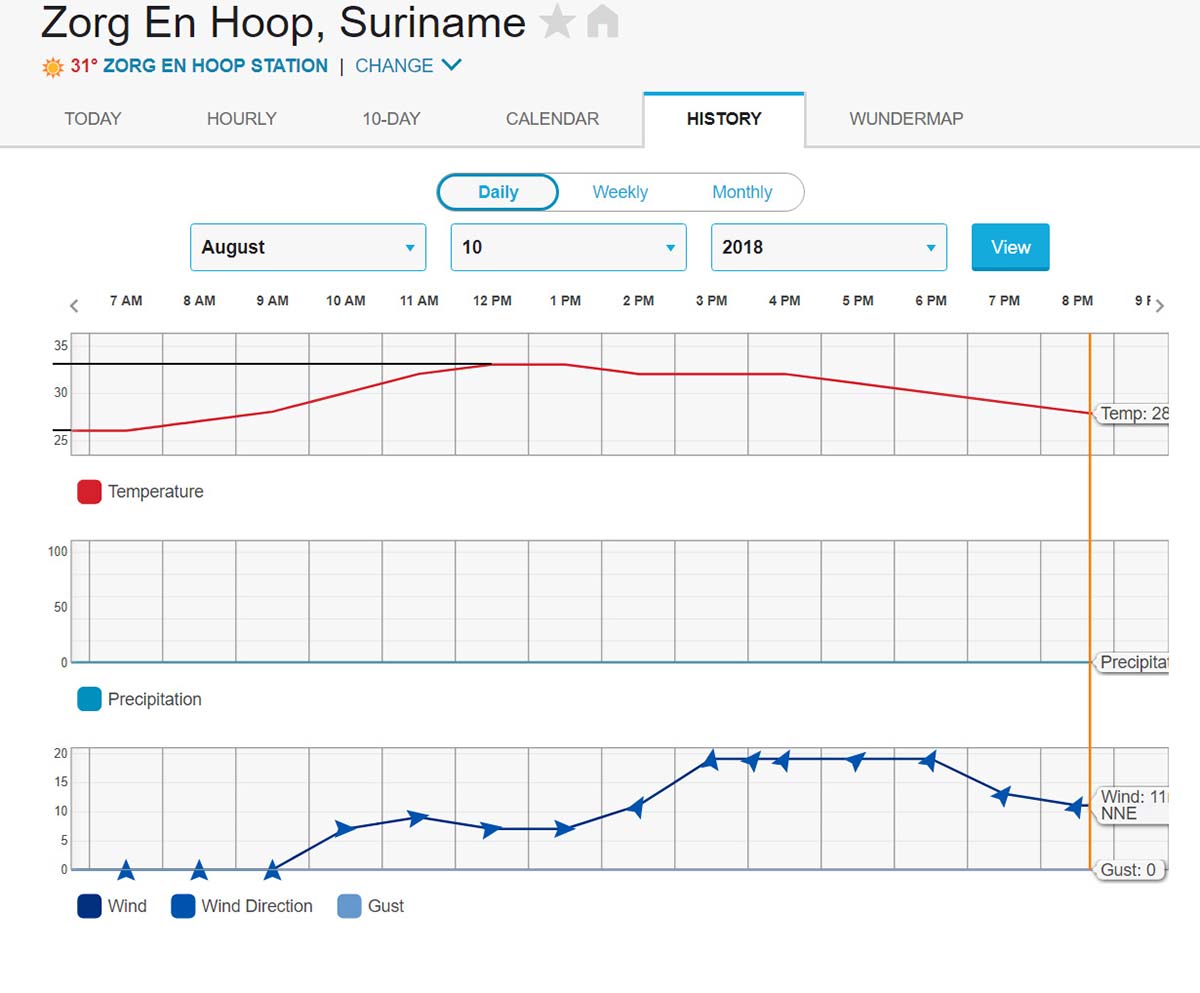Open the day dropdown showing 10
Screen dimensions: 1200x993
pyautogui.click(x=568, y=247)
